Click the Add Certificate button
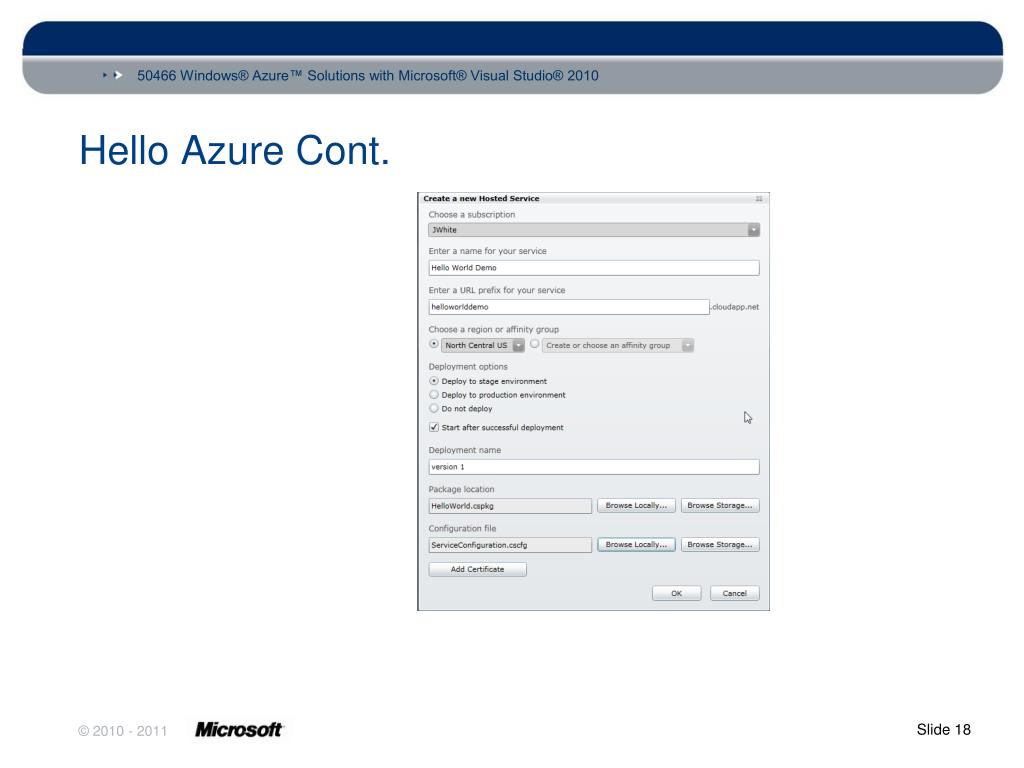The height and width of the screenshot is (768, 1024). point(477,569)
